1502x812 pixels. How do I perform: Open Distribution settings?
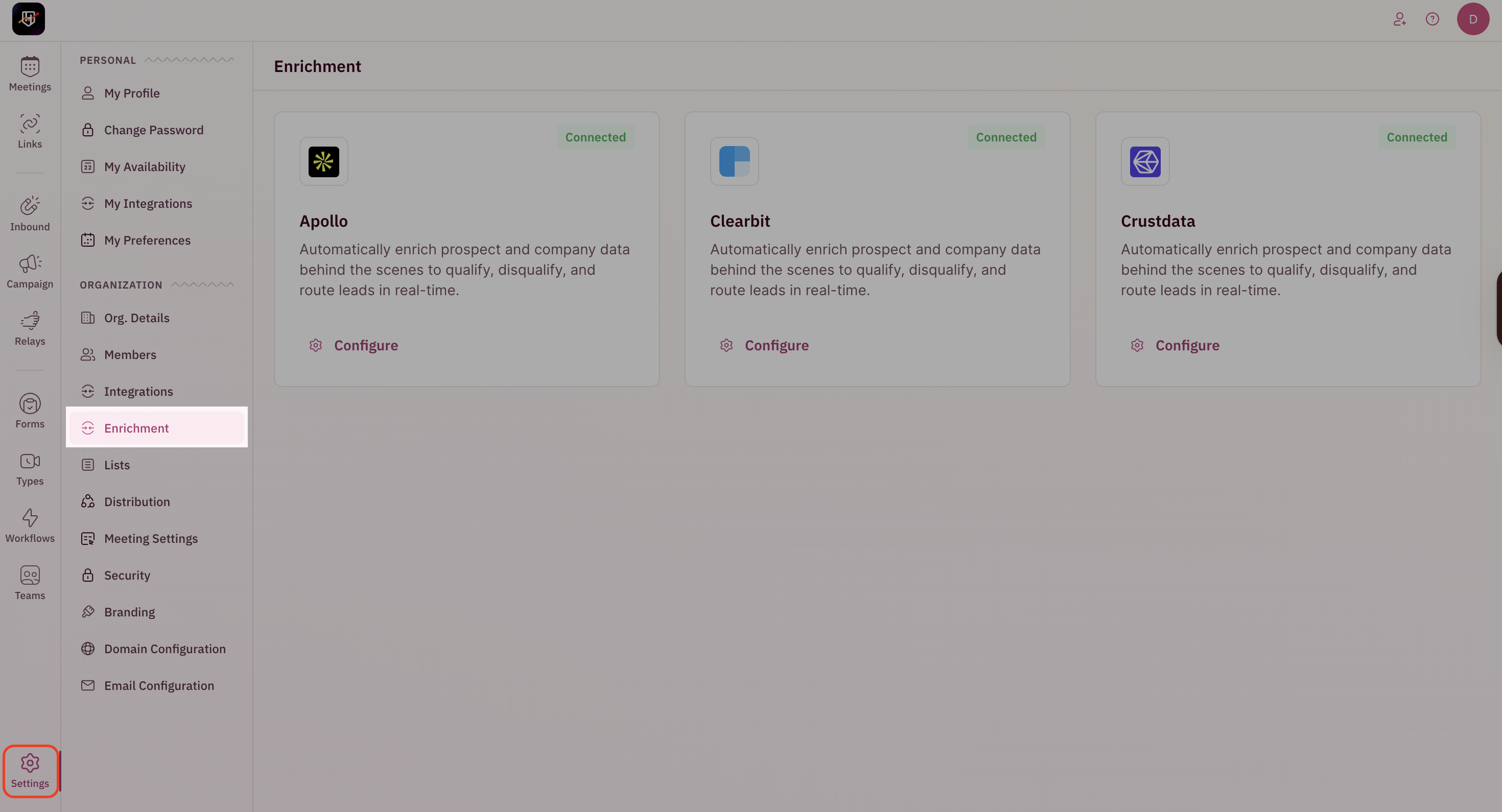[x=157, y=501]
